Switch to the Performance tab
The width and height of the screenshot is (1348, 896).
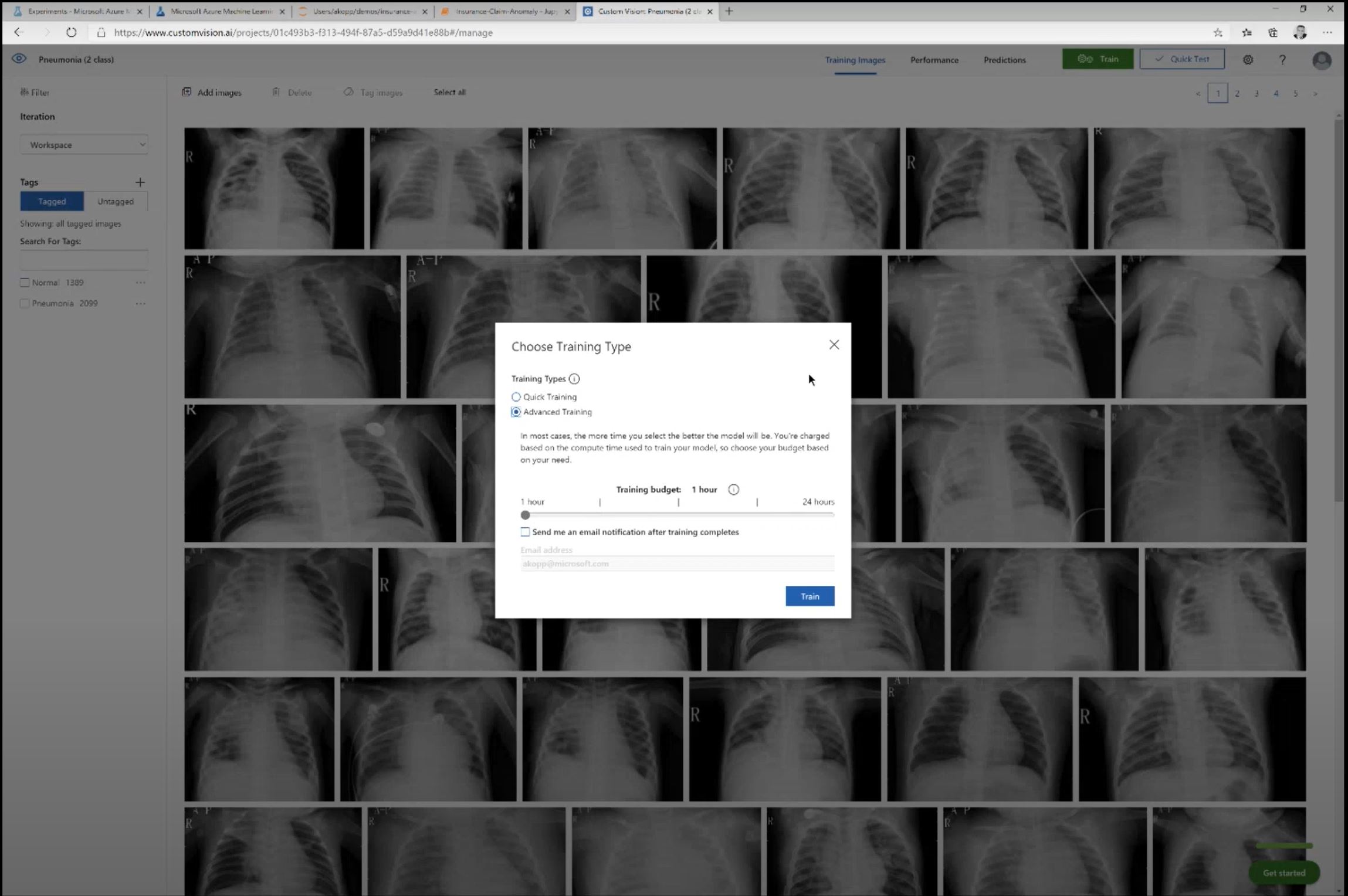tap(934, 60)
